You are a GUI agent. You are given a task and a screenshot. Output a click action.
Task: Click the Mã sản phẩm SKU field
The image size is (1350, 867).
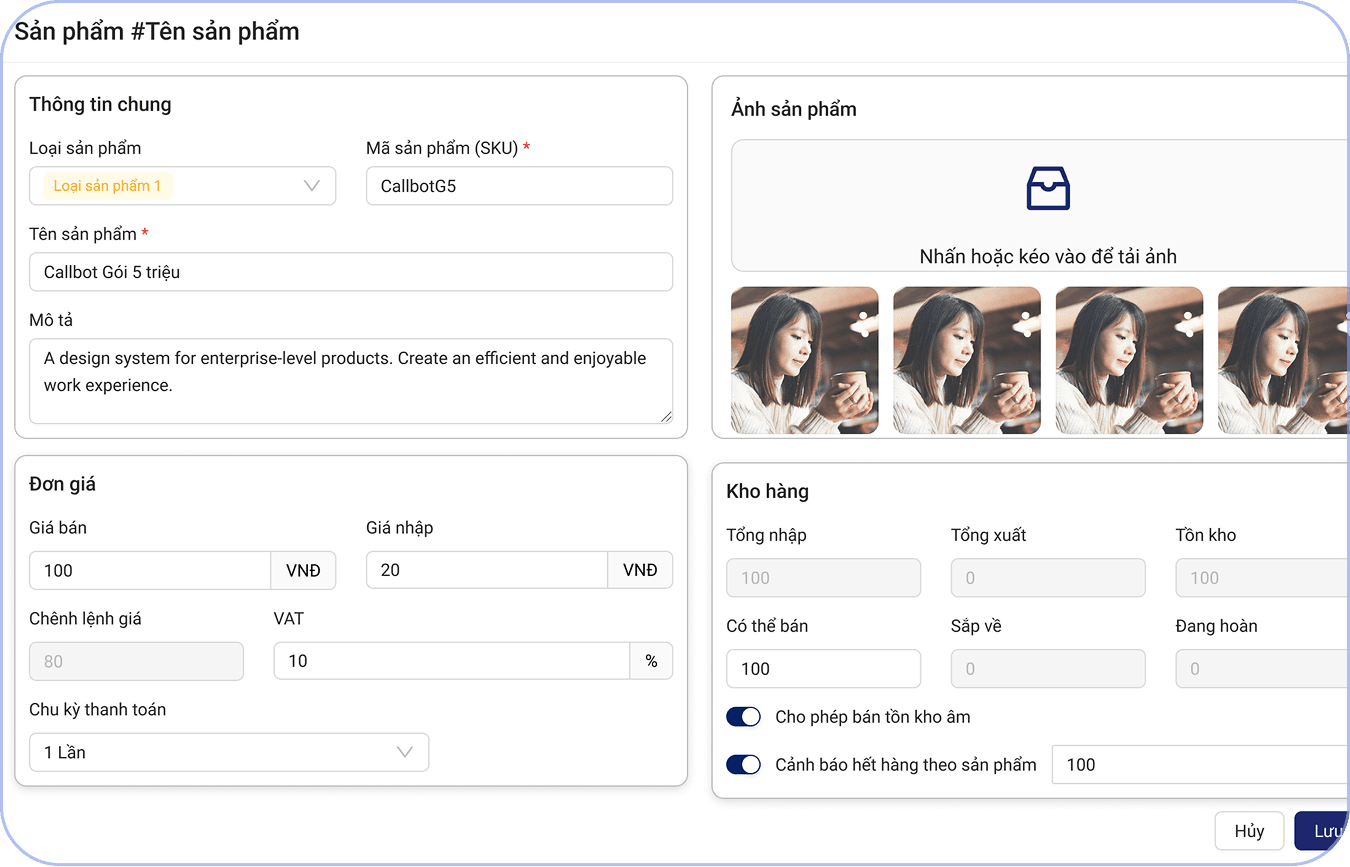pos(519,186)
